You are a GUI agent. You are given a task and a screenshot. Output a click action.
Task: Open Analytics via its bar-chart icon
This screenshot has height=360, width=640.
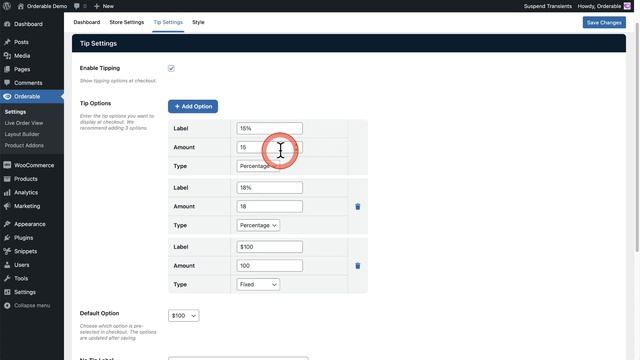click(7, 193)
